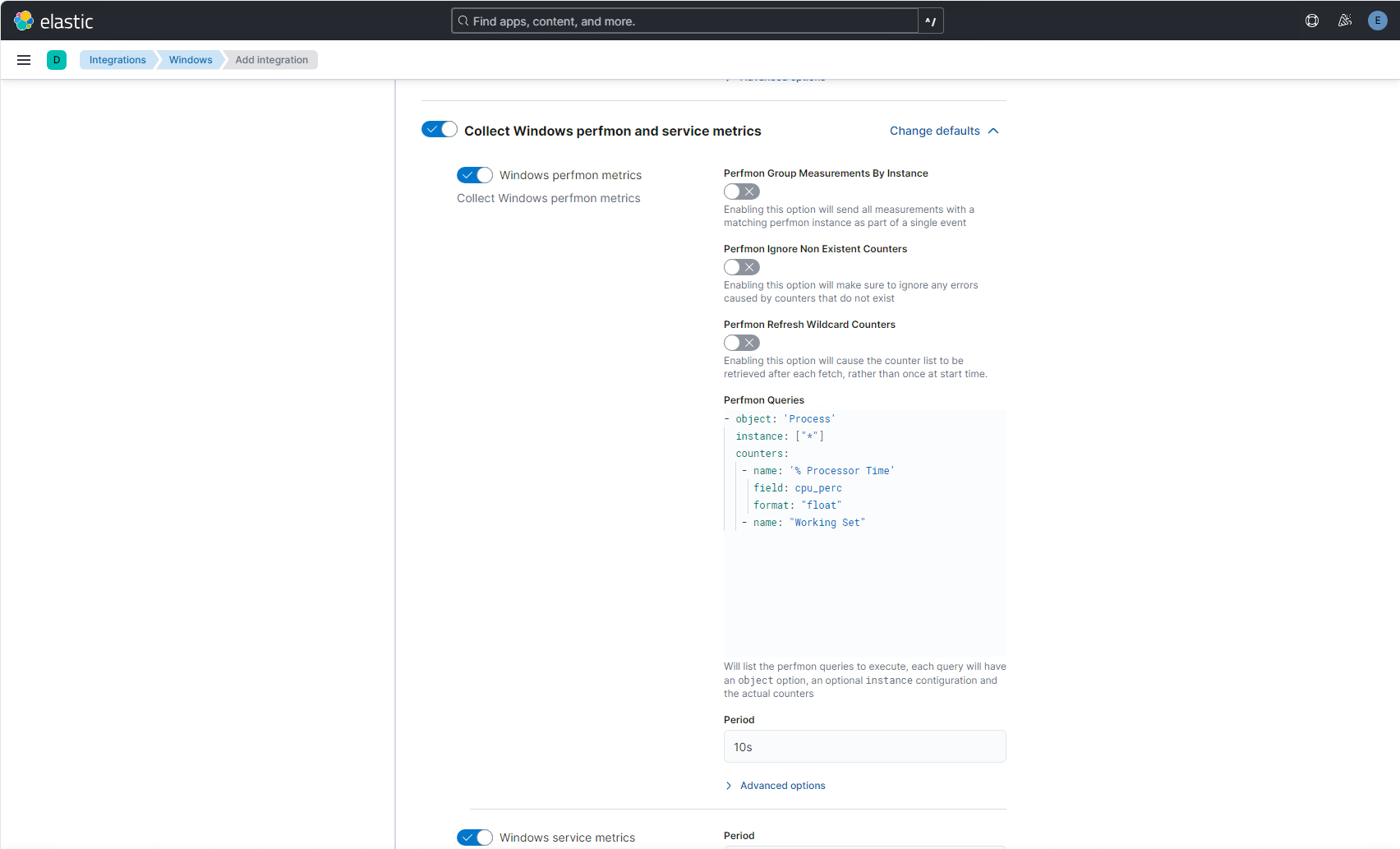Click the Elastic logo in the header

[53, 21]
